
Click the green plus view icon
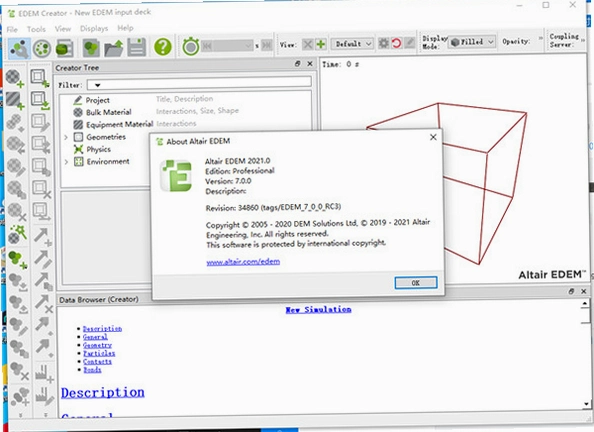pyautogui.click(x=321, y=44)
